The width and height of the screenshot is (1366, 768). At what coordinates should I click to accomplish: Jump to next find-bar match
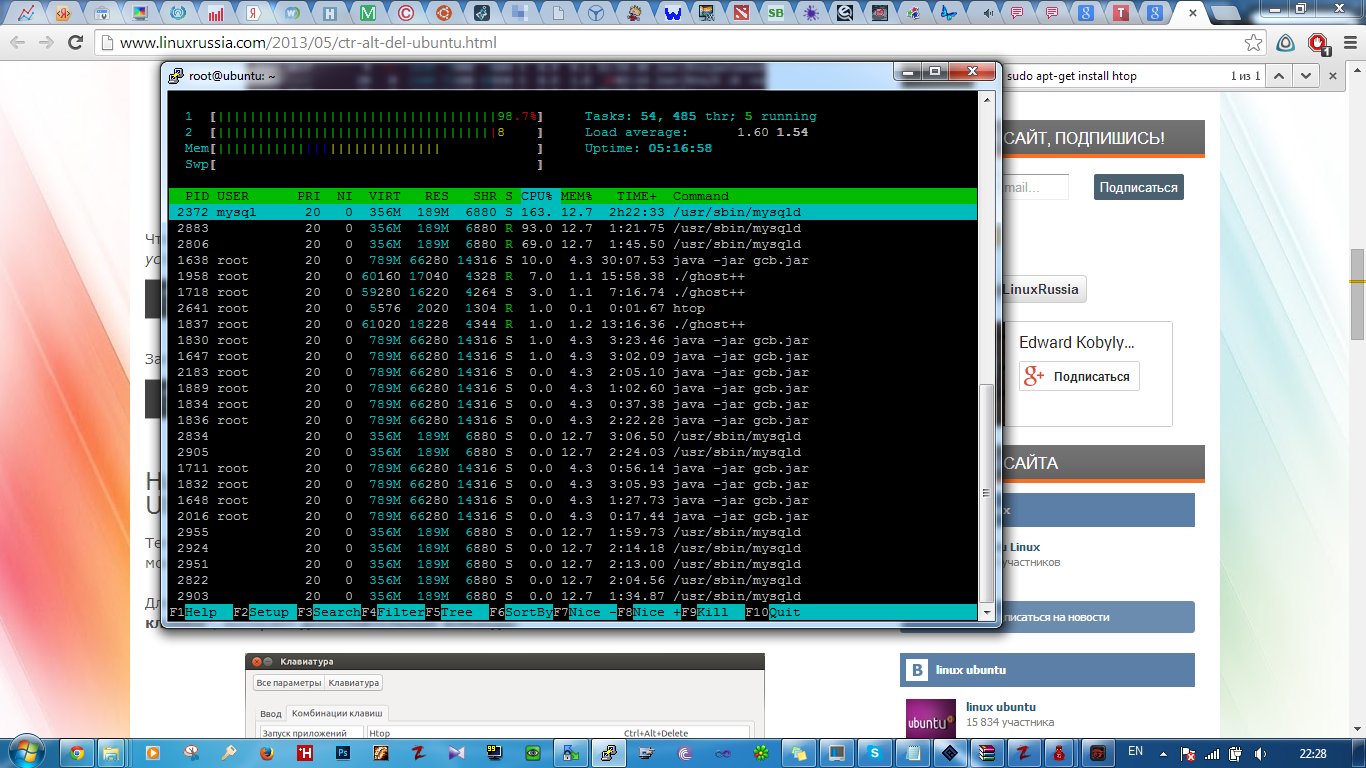tap(1305, 76)
